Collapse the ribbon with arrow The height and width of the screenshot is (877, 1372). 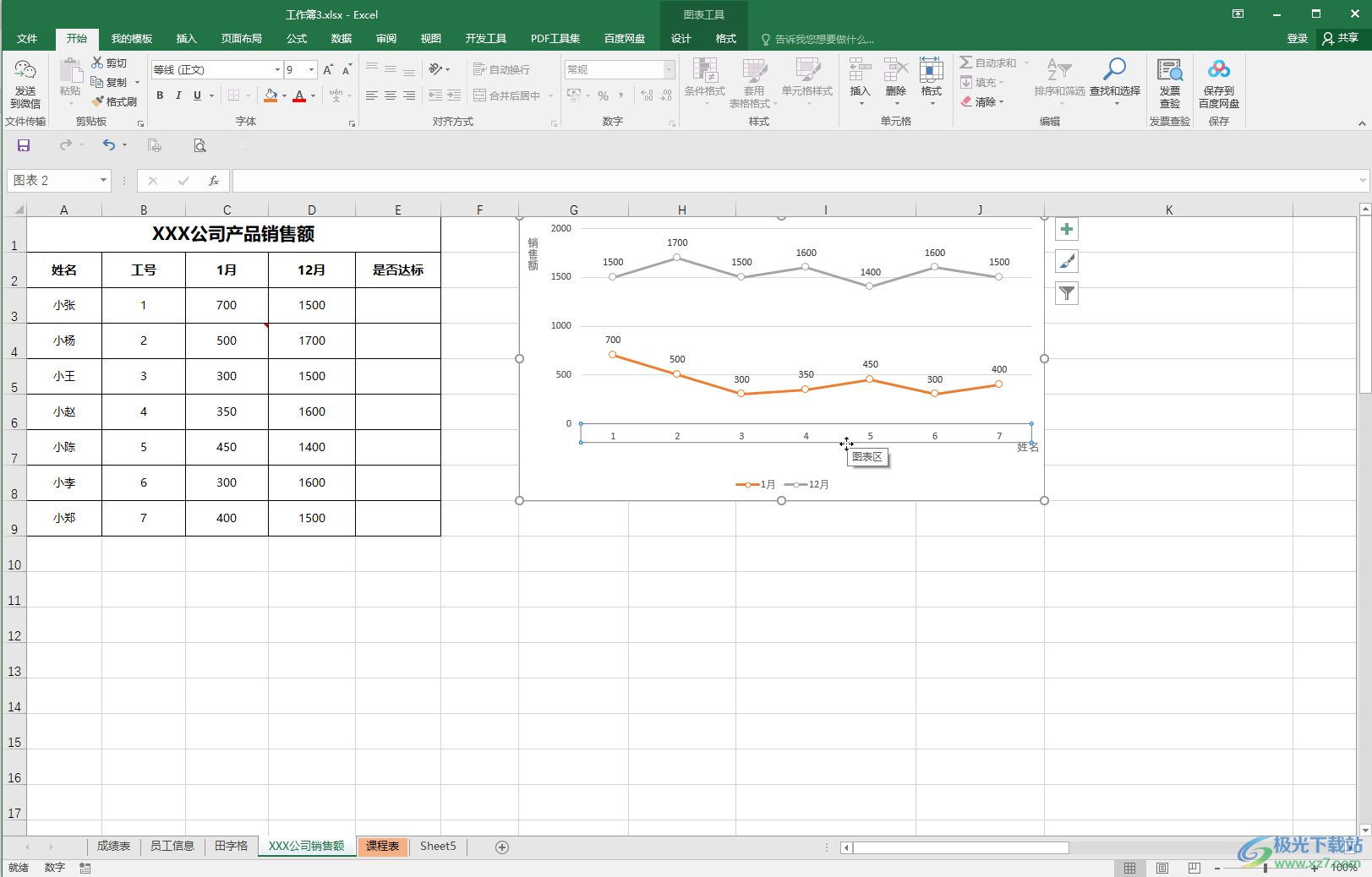pyautogui.click(x=1362, y=123)
